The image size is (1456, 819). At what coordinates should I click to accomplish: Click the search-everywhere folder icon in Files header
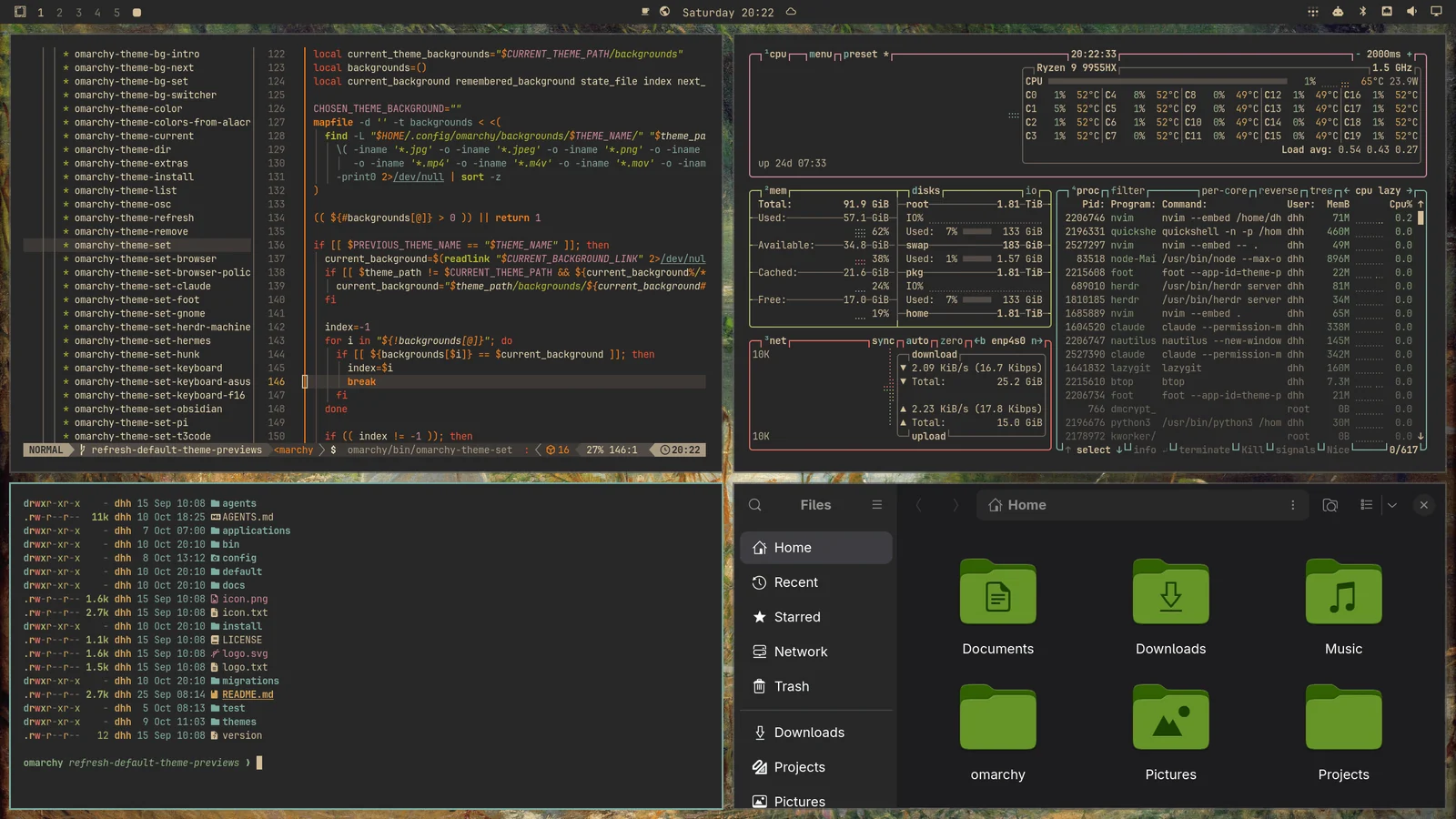tap(1330, 505)
